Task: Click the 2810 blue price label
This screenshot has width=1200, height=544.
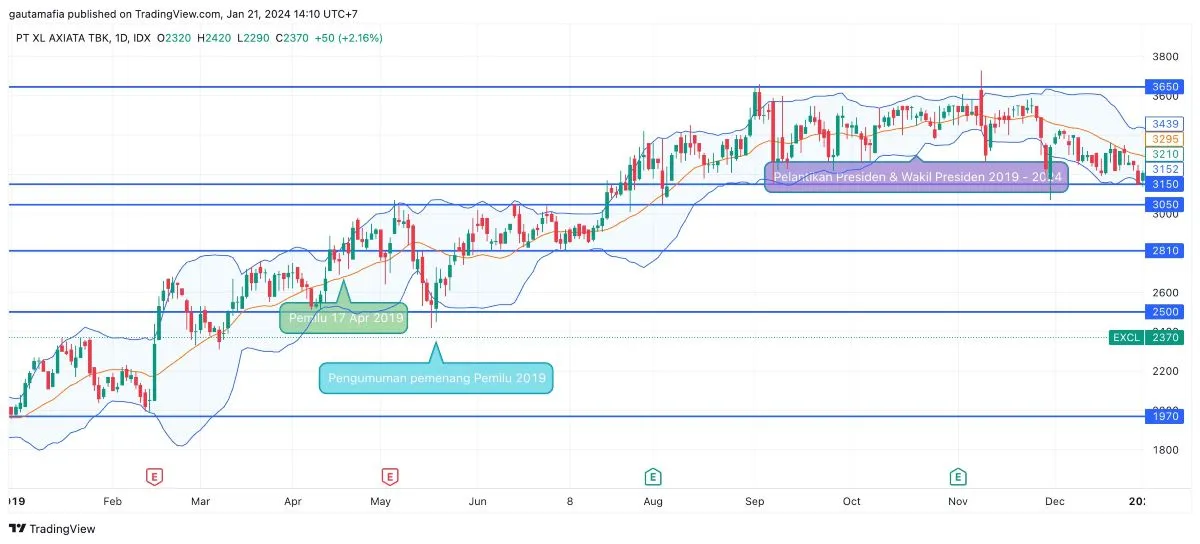Action: [1165, 251]
